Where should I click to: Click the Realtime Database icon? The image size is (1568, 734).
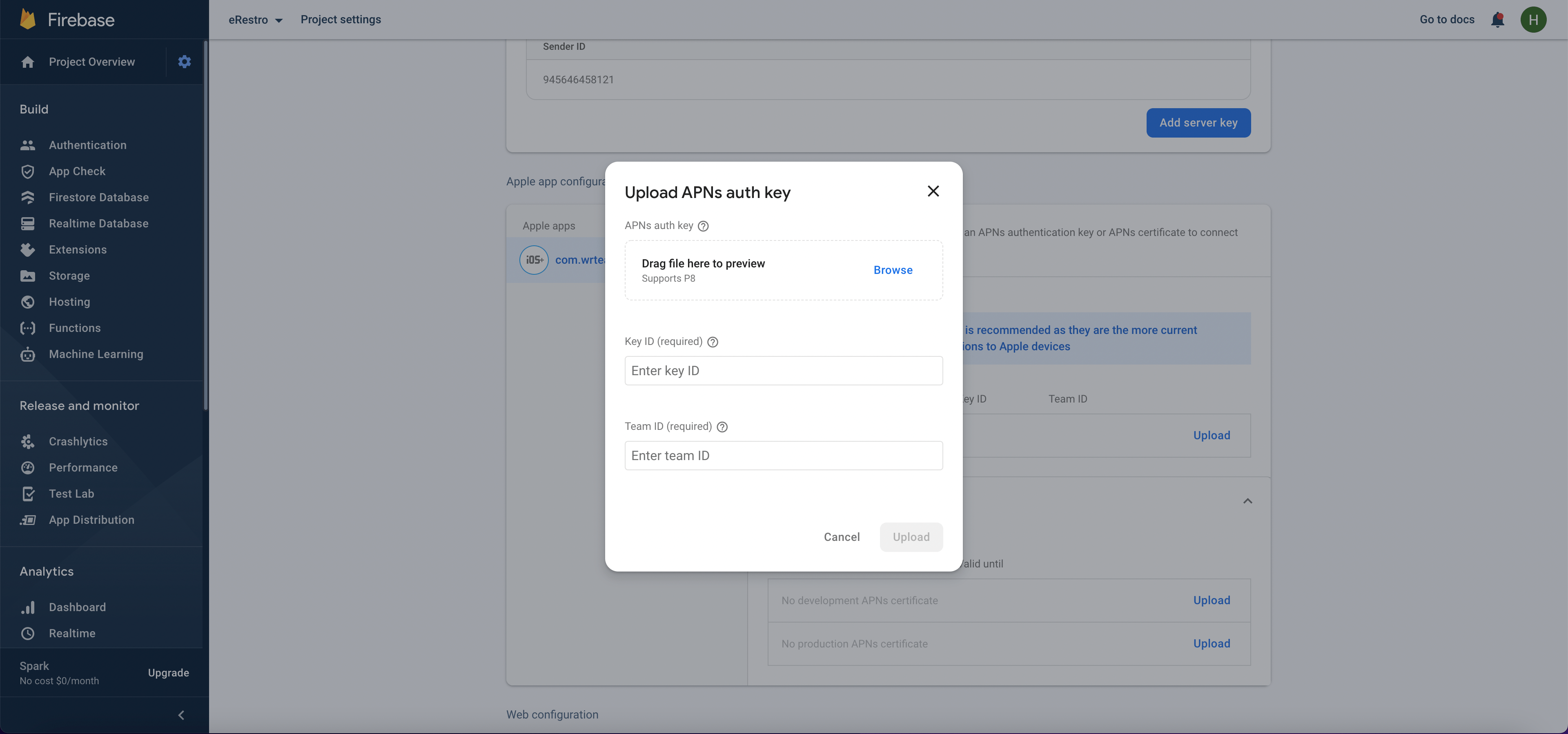click(27, 223)
